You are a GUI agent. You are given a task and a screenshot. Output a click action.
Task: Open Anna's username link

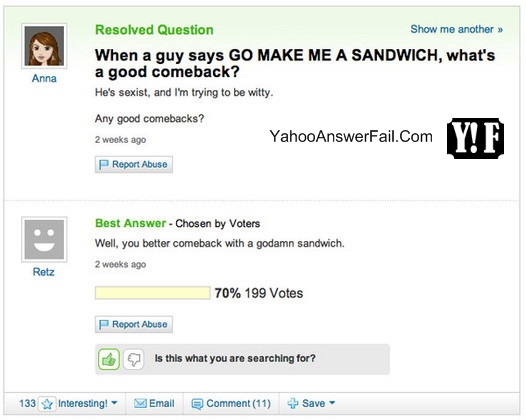pyautogui.click(x=44, y=78)
